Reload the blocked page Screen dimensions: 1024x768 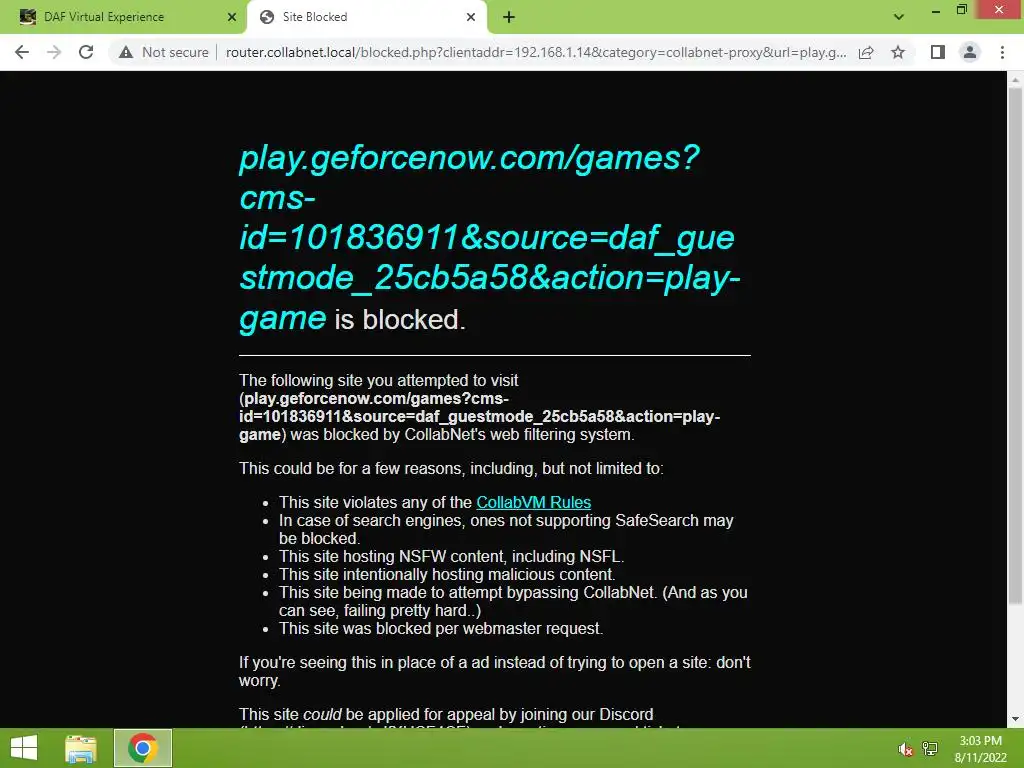[x=86, y=52]
